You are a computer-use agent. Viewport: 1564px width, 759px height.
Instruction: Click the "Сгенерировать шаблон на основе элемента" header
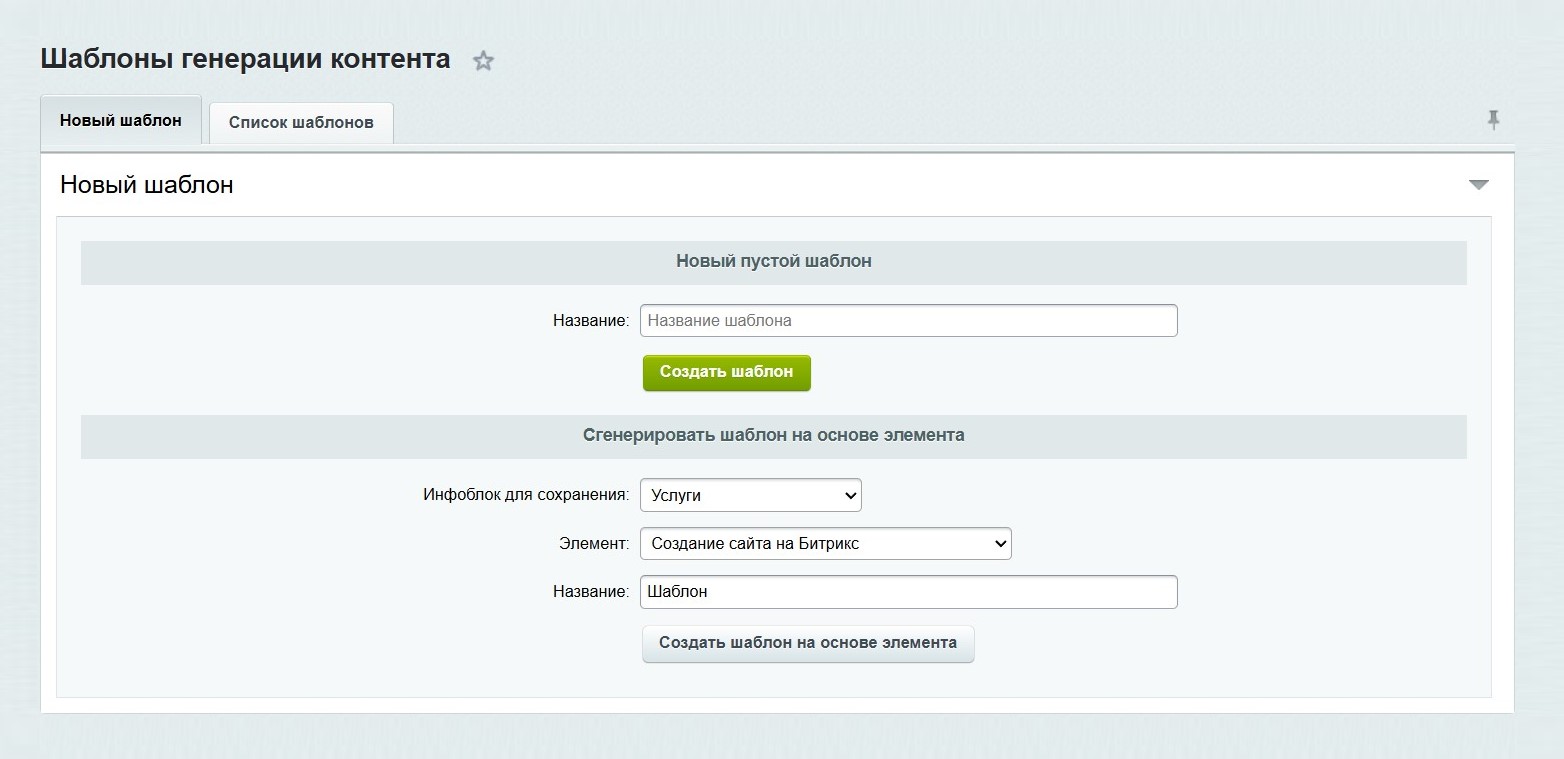773,435
